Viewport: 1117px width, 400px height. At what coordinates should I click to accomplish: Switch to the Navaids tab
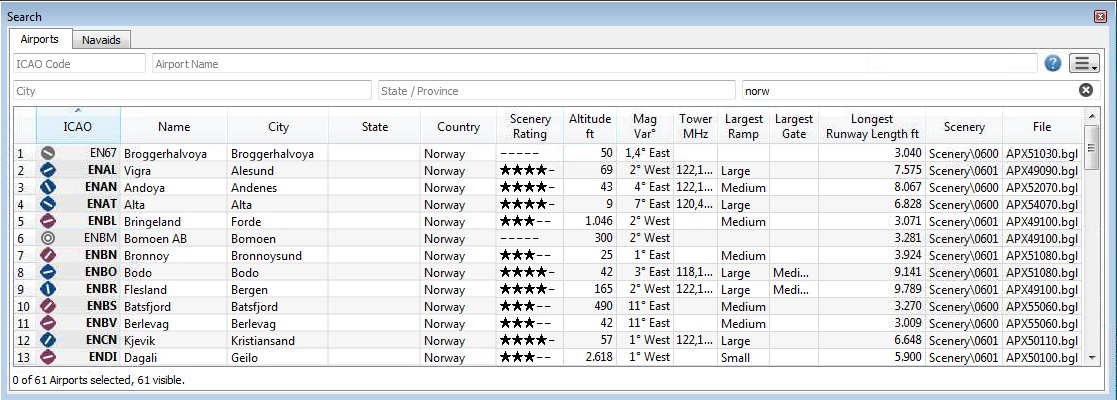click(x=101, y=40)
